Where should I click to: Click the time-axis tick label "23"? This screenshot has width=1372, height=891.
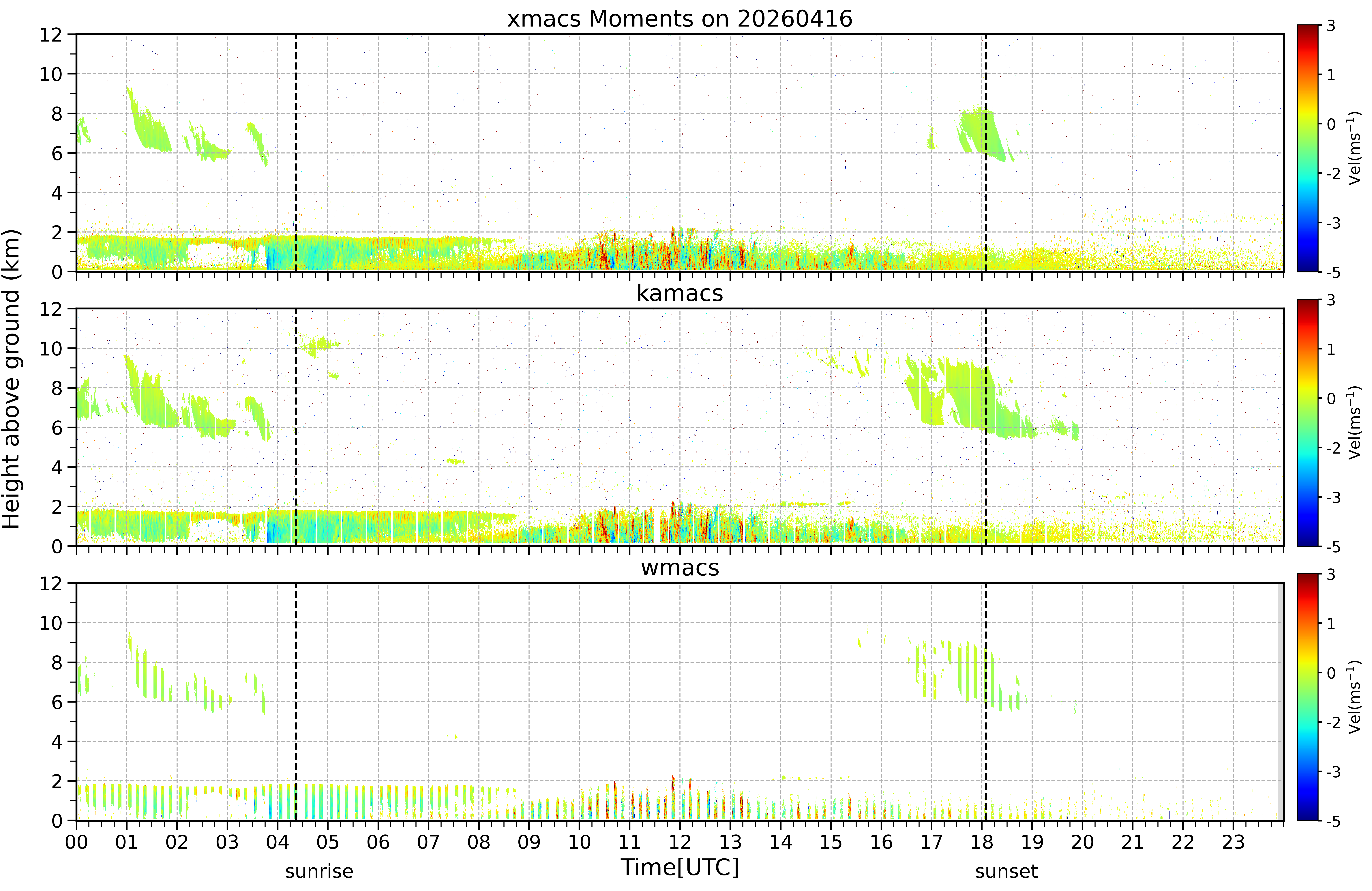(1233, 843)
